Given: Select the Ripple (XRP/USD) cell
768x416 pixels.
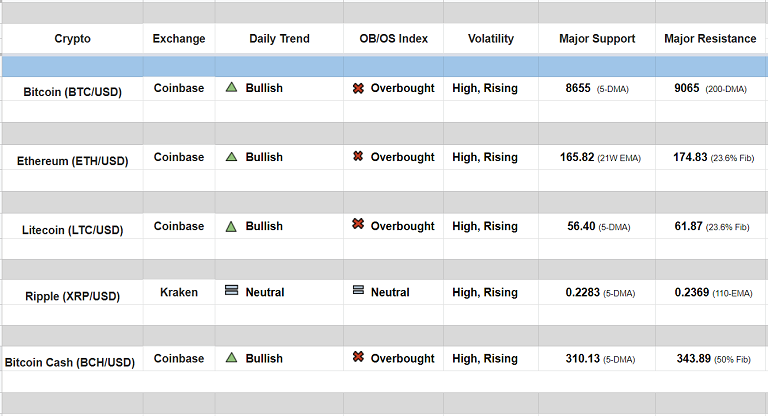Looking at the screenshot, I should (72, 296).
